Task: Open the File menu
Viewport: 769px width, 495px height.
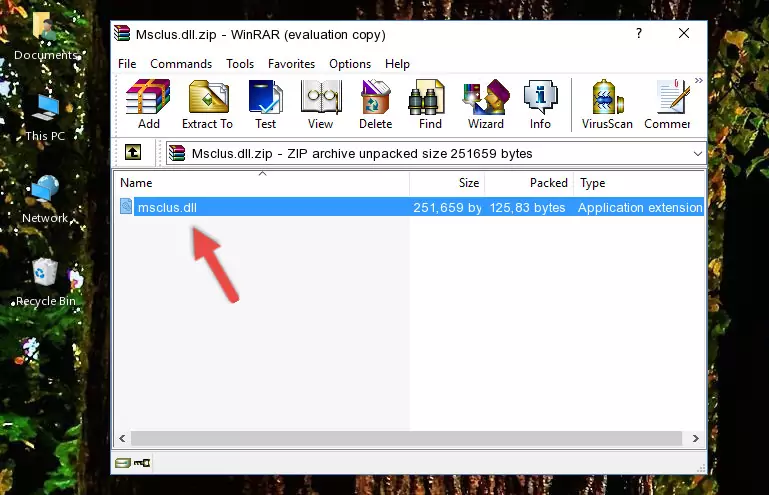Action: point(127,64)
